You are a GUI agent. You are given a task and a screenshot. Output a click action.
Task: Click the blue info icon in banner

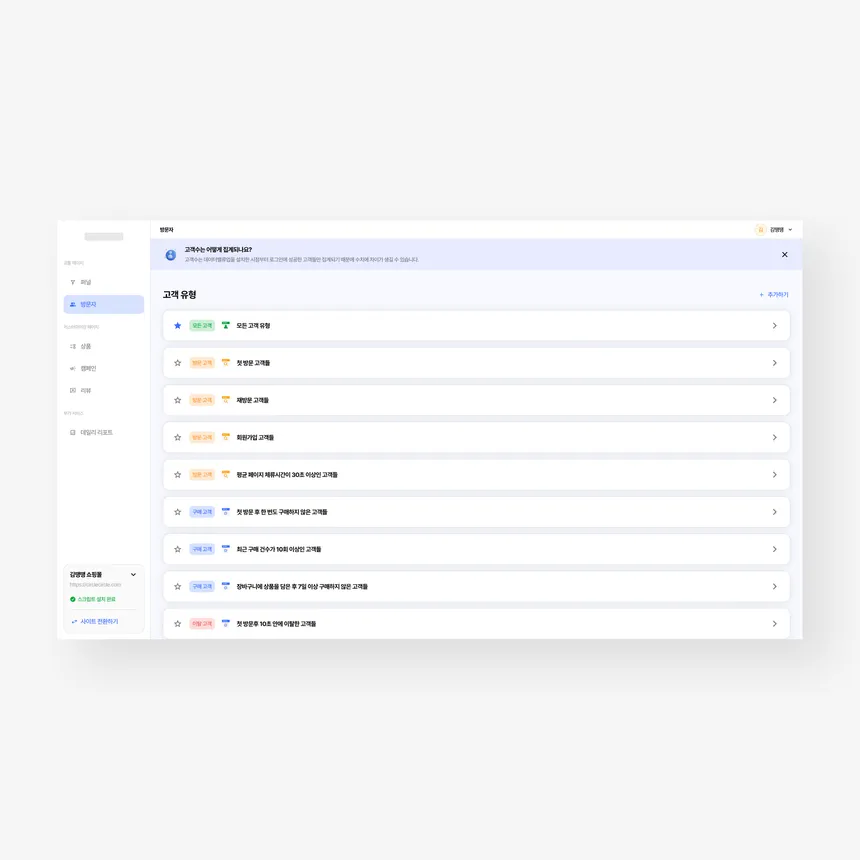tap(171, 255)
